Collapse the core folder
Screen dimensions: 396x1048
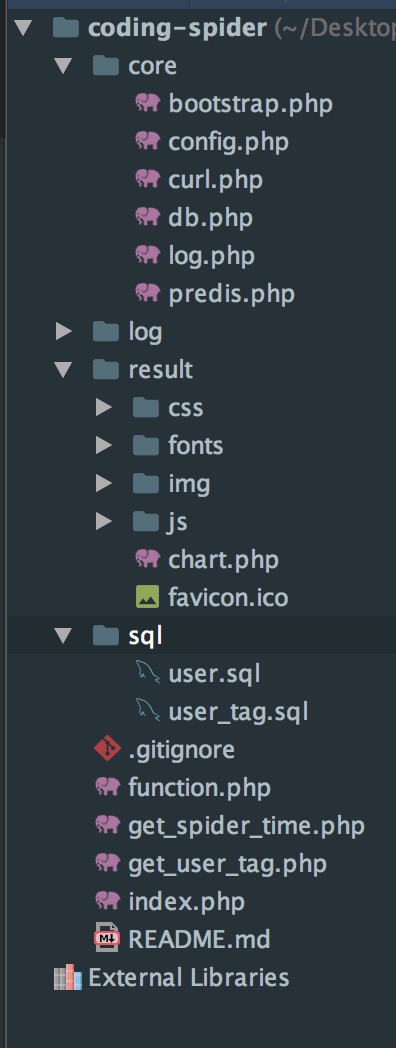64,66
